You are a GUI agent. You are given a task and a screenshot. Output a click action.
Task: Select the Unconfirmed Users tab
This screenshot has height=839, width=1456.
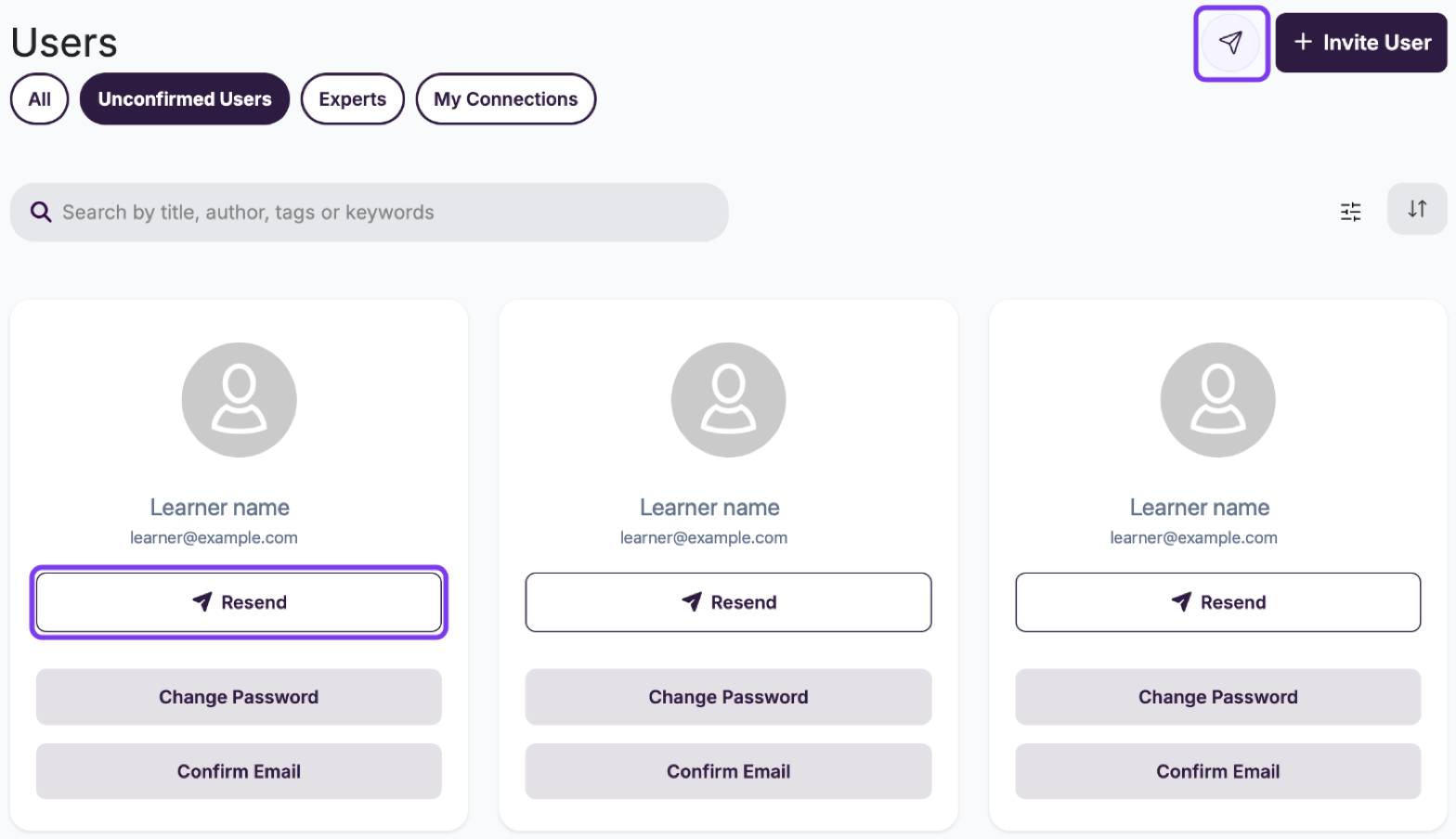(x=185, y=99)
